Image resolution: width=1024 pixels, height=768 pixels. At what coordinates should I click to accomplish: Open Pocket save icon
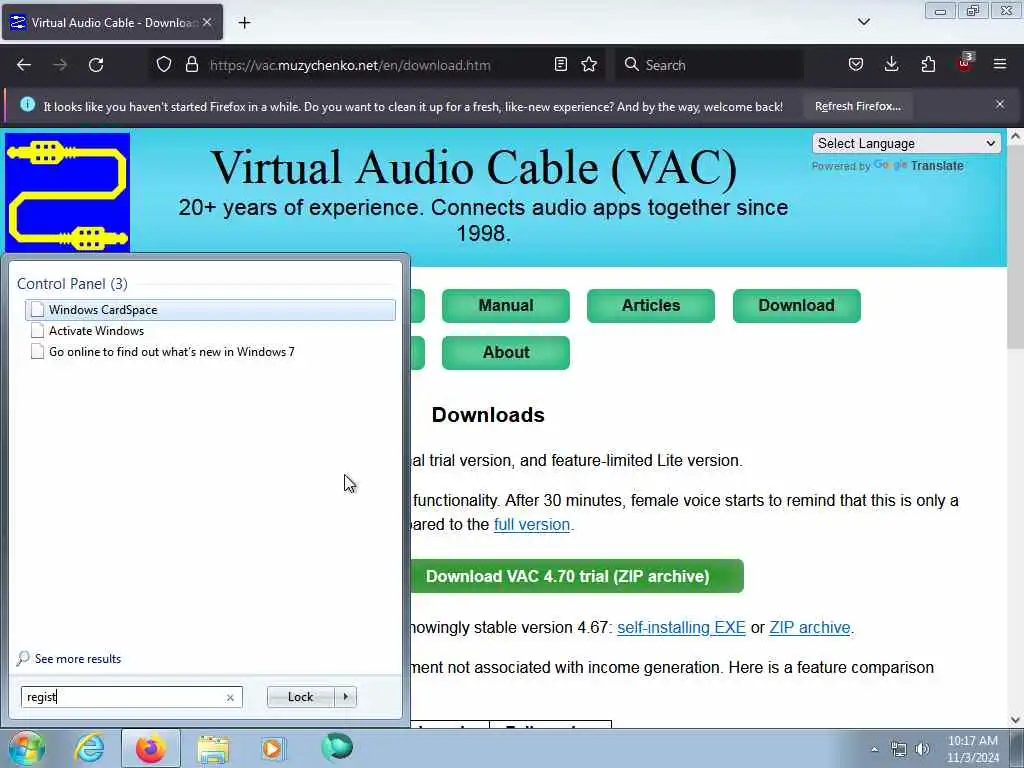click(856, 65)
